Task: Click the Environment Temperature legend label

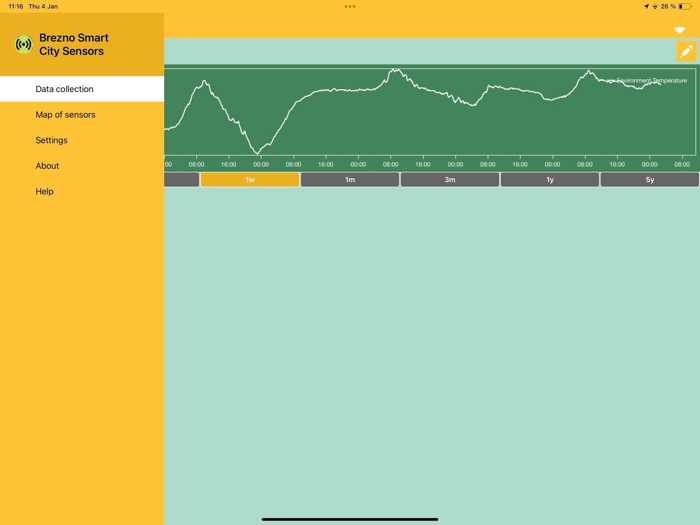Action: tap(651, 80)
